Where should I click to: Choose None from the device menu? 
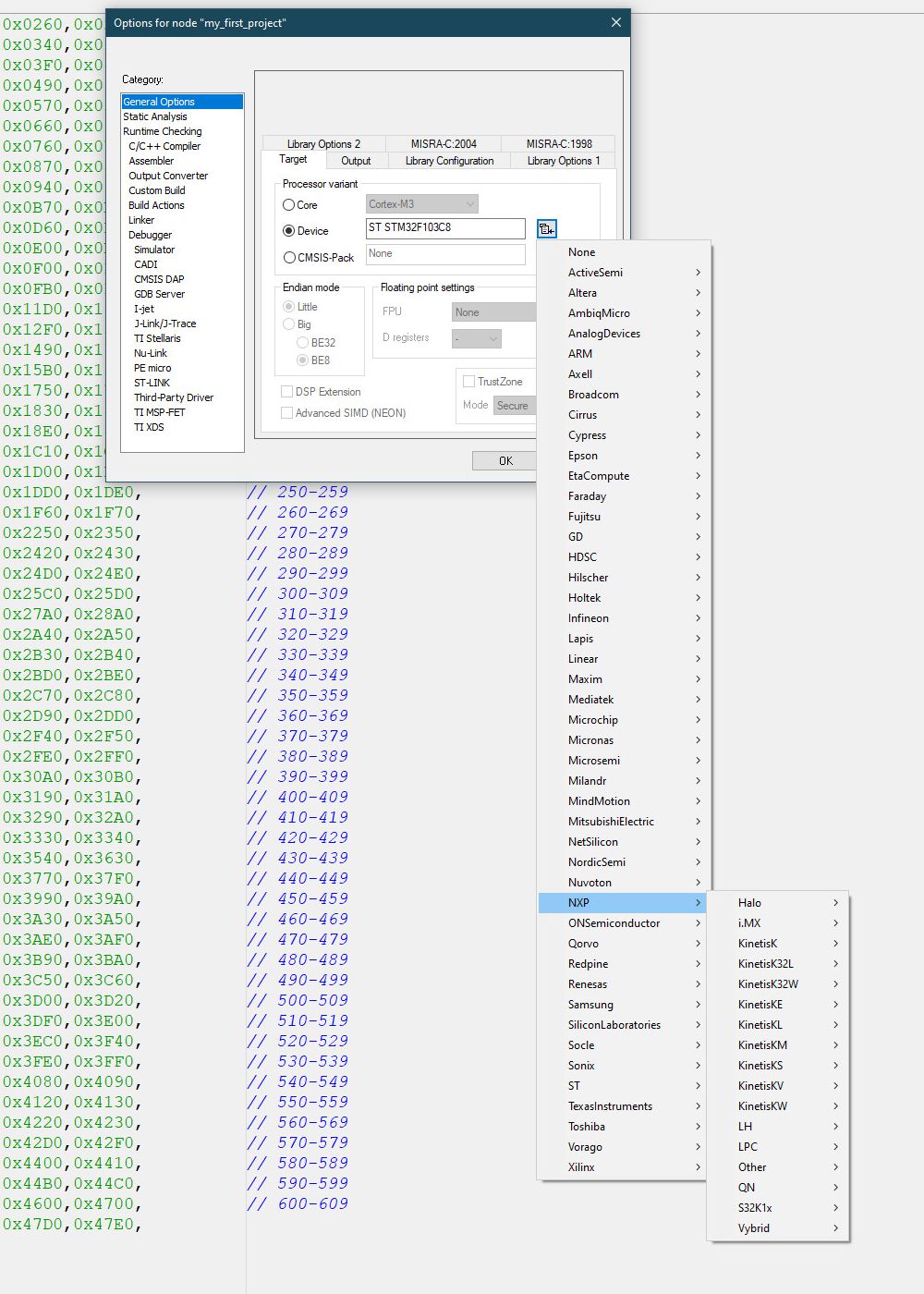pyautogui.click(x=582, y=252)
